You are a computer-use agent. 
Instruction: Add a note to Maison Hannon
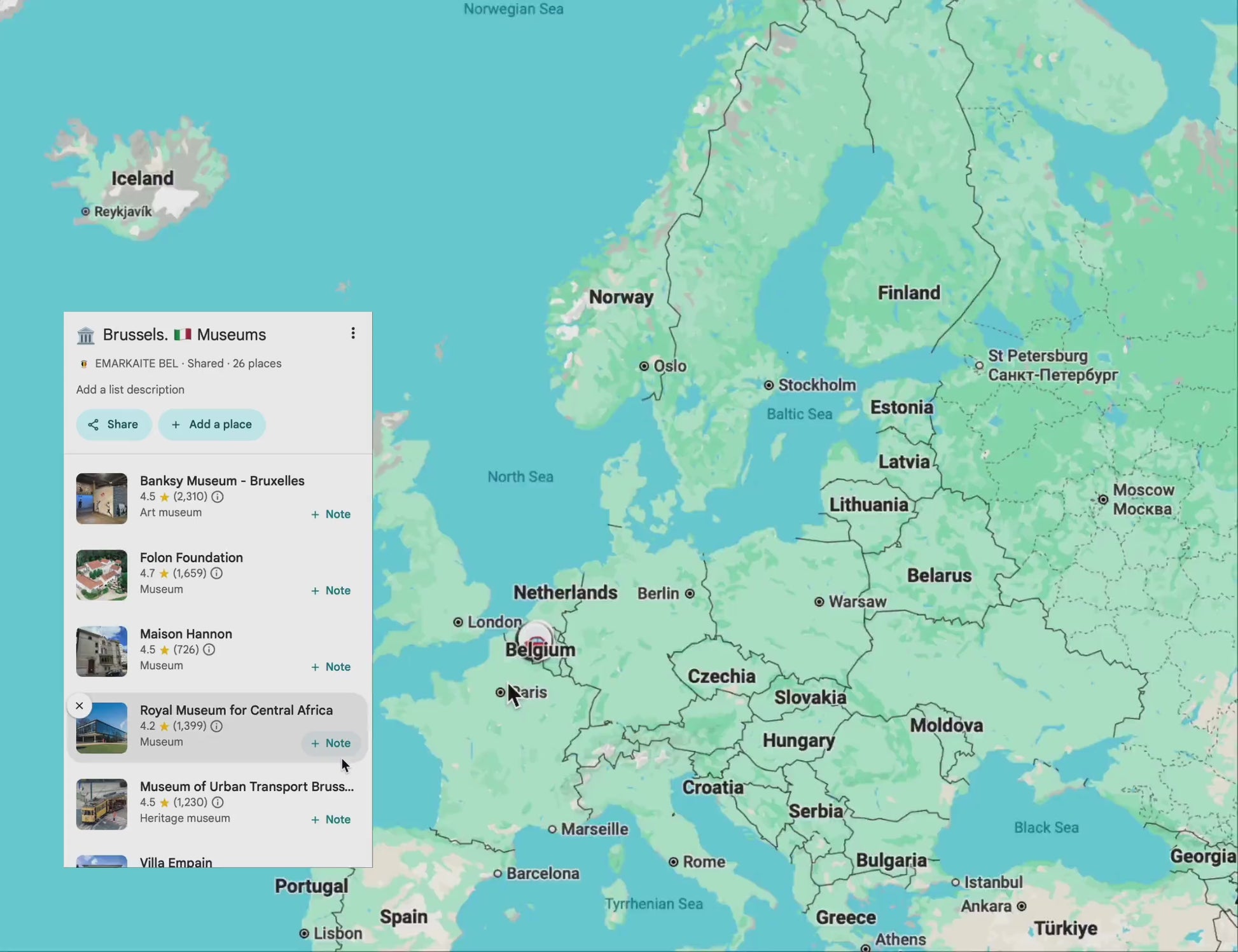click(x=331, y=666)
